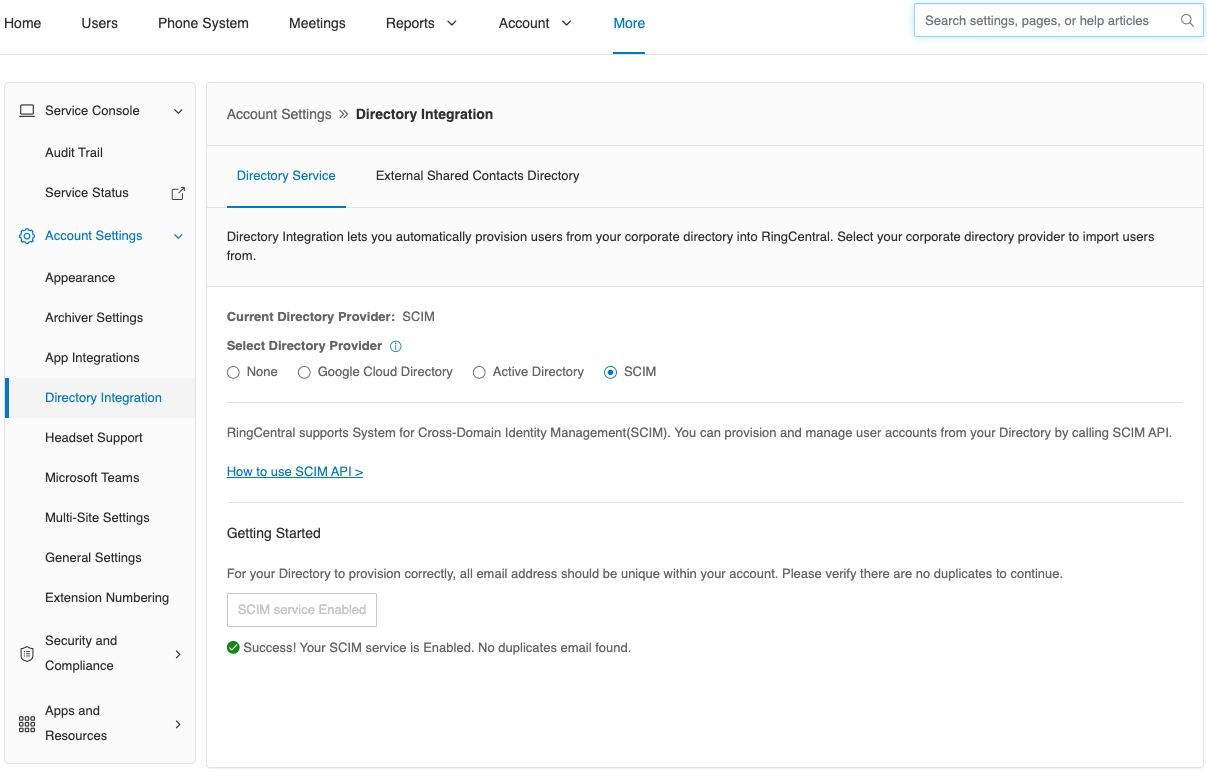Viewport: 1207px width, 778px height.
Task: Open the Users menu item
Action: (100, 23)
